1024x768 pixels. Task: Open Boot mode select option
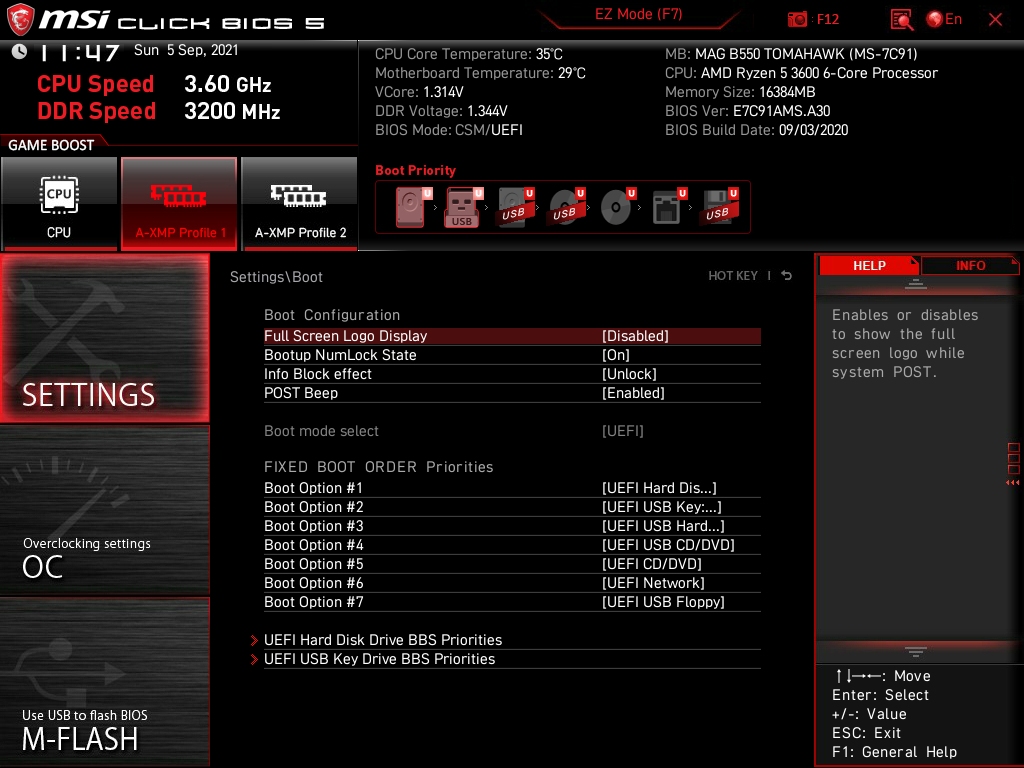point(512,431)
